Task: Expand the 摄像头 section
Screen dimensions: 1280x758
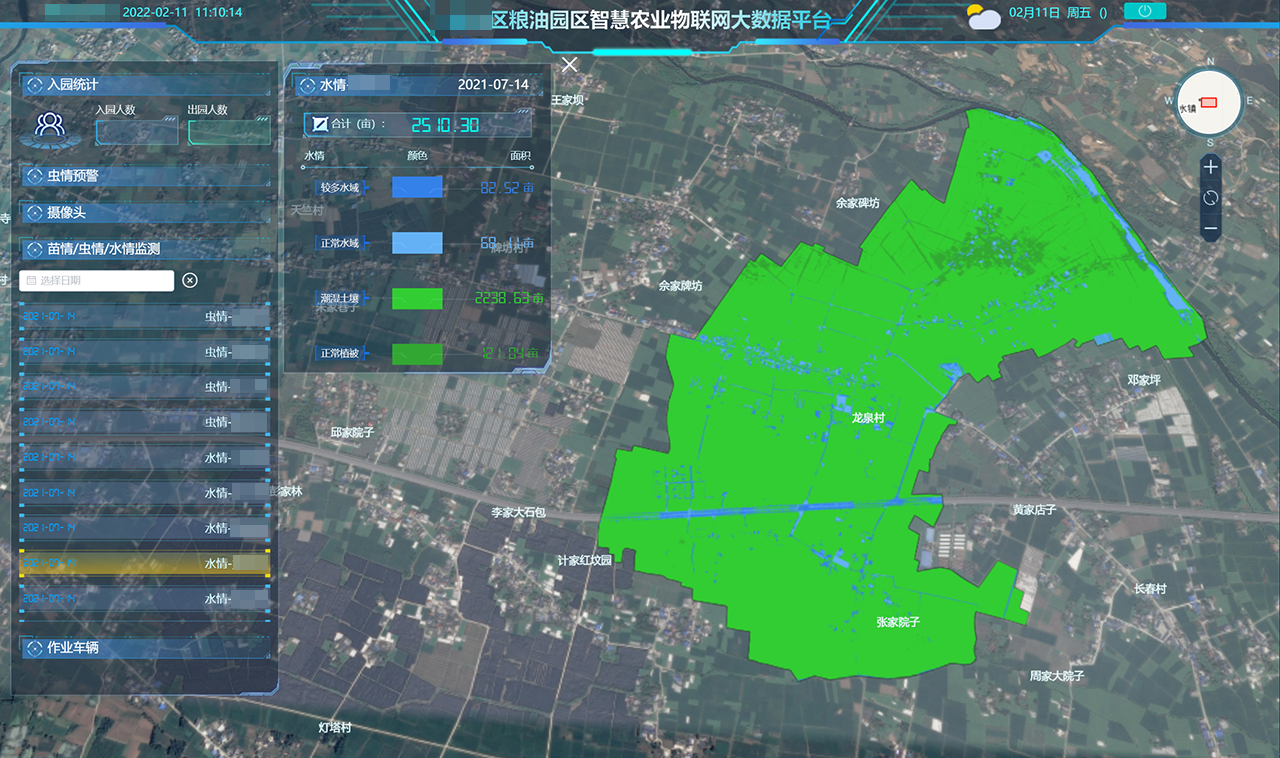Action: (145, 213)
